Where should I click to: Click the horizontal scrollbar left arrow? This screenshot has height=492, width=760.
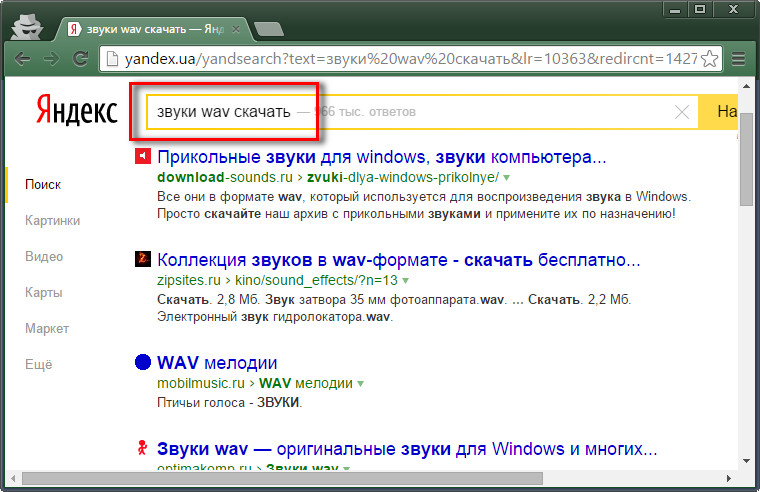tap(13, 478)
